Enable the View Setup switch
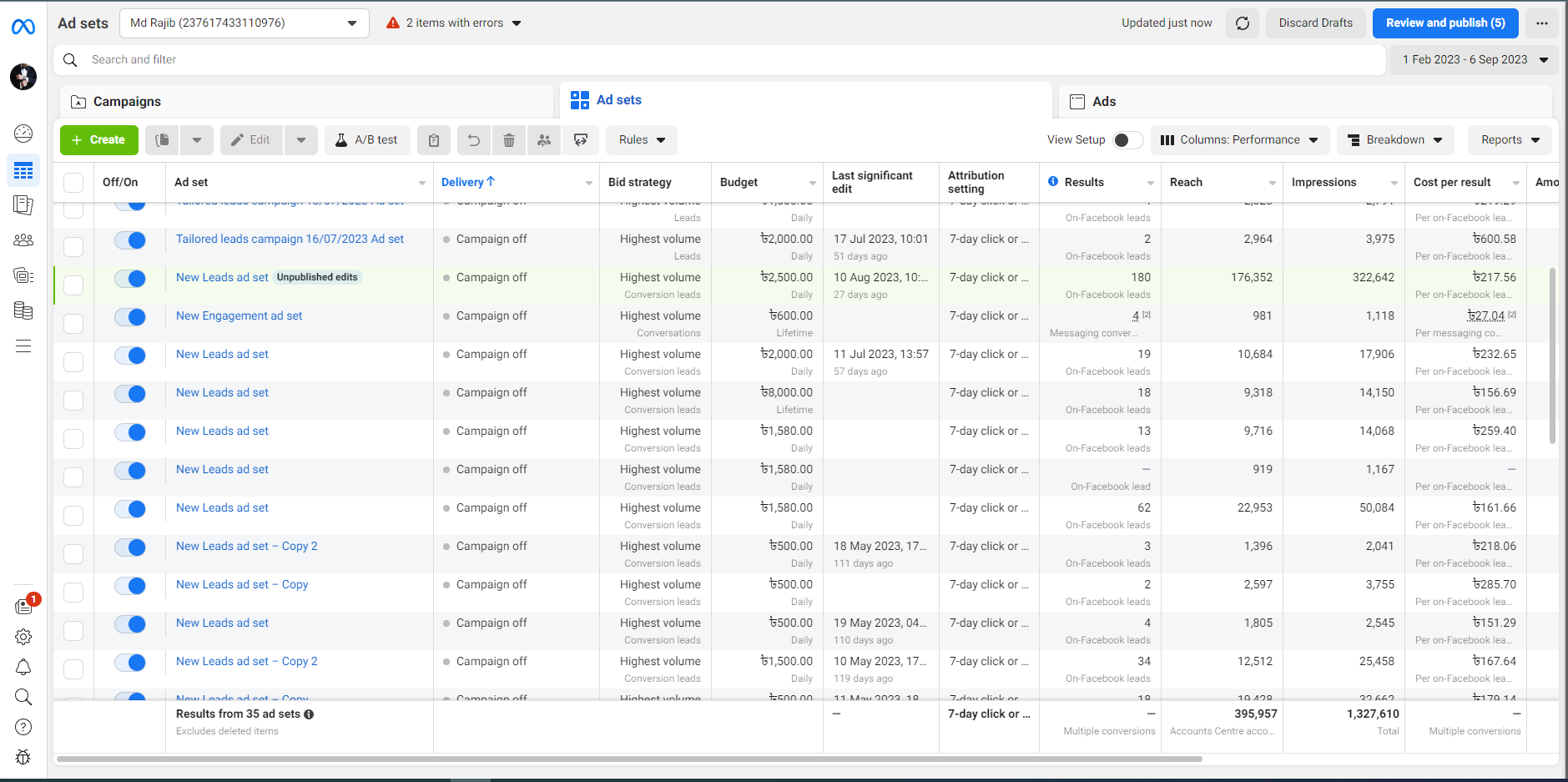This screenshot has height=782, width=1568. coord(1127,140)
